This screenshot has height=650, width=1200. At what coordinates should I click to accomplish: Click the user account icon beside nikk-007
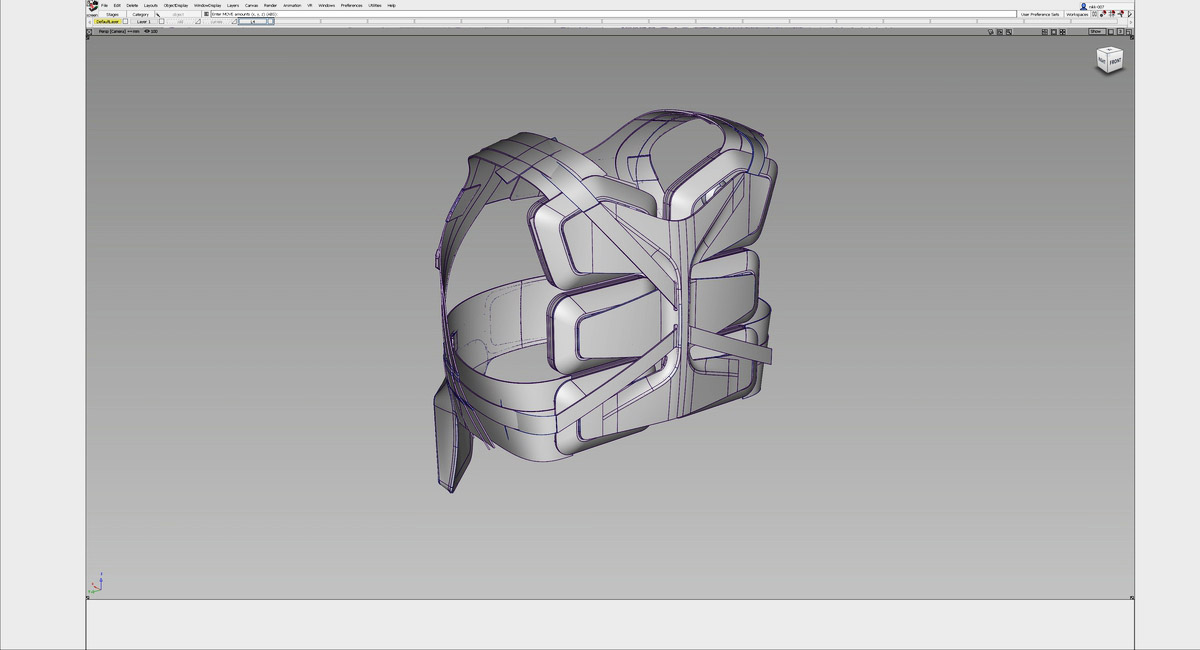tap(1083, 6)
